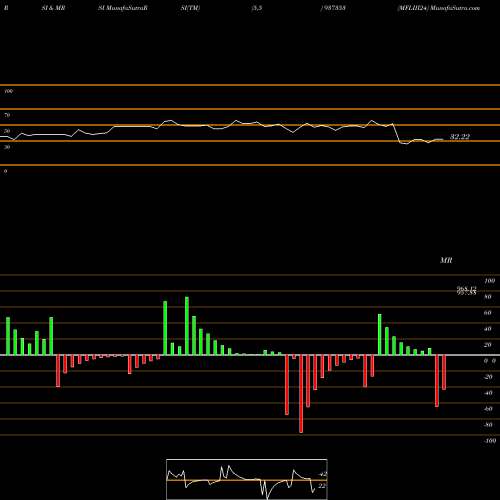This screenshot has height=500, width=500.
Task: Click the MR axis label -20
Action: pyautogui.click(x=488, y=377)
